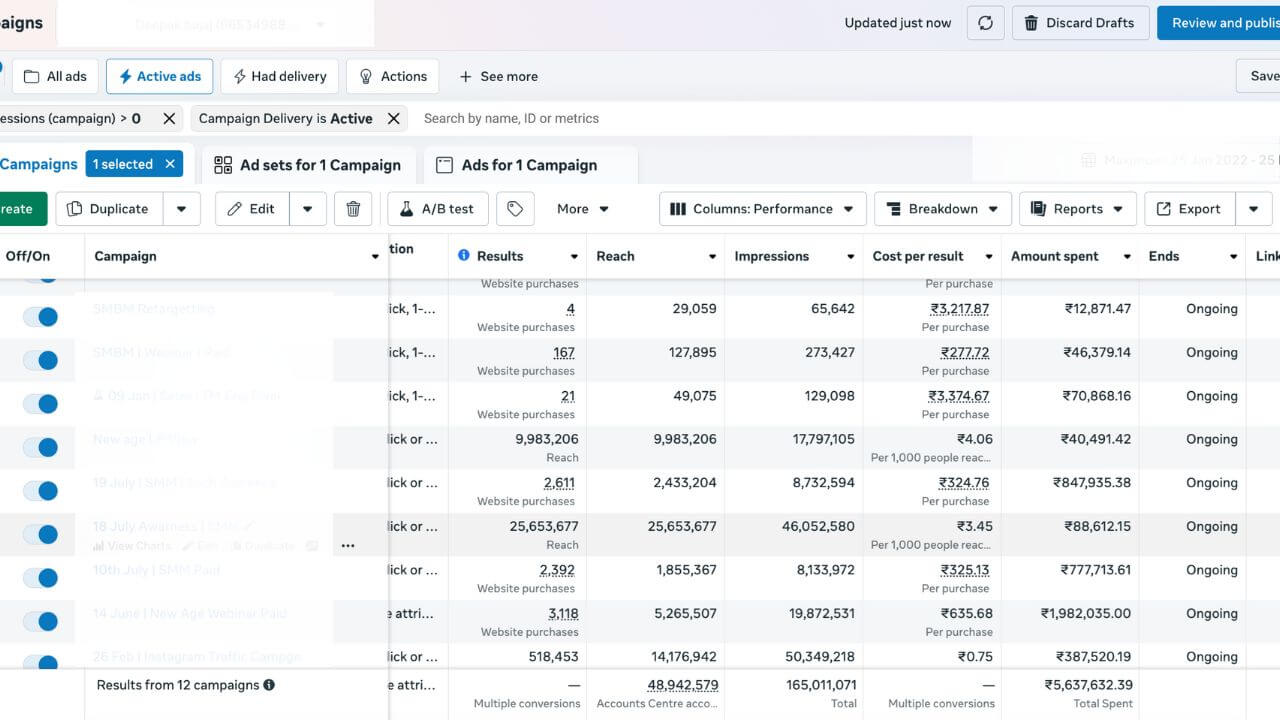Viewport: 1280px width, 720px height.
Task: Toggle off the campaign with ₹12,871.47 spent
Action: [x=41, y=317]
